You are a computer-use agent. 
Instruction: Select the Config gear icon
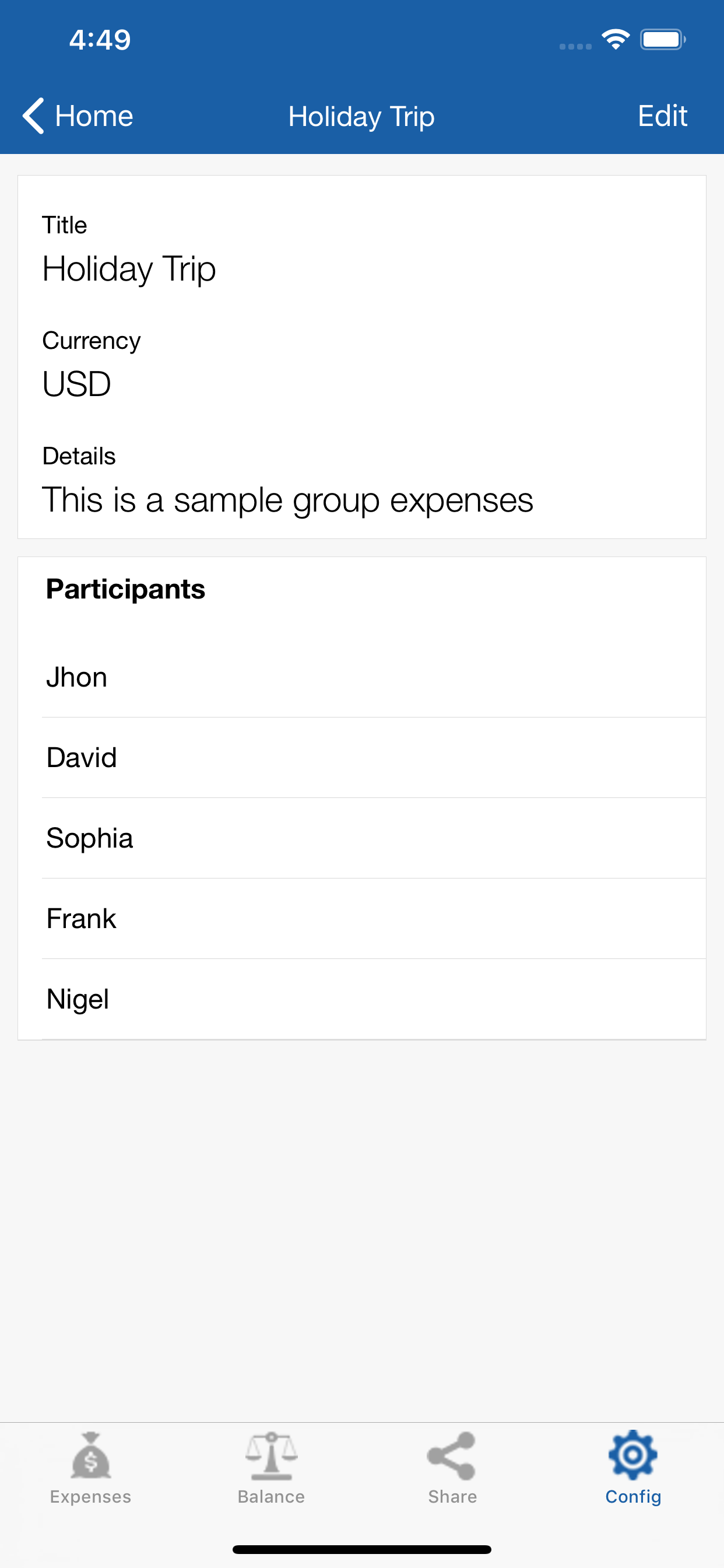[632, 1455]
